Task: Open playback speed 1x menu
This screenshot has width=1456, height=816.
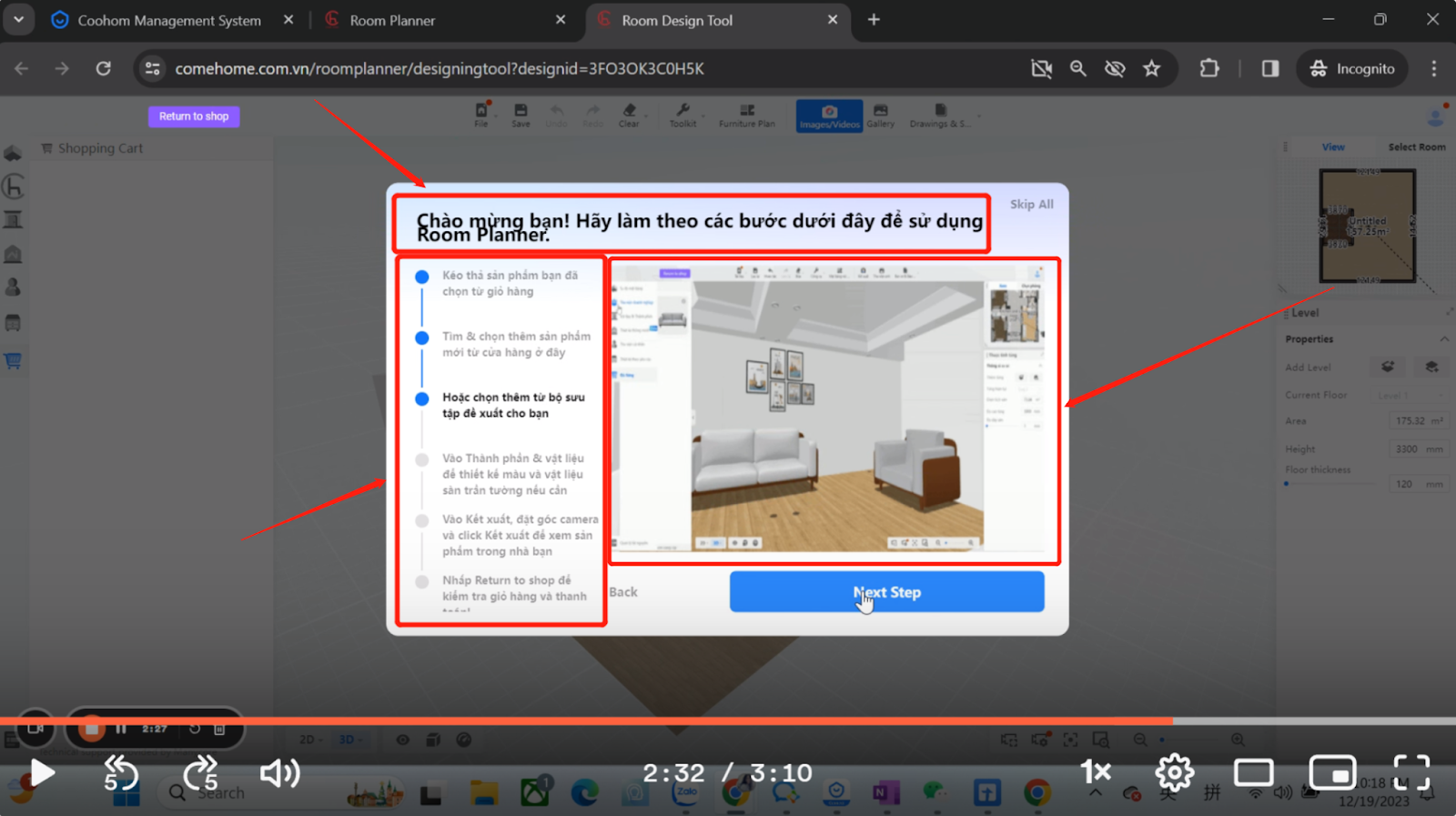Action: pyautogui.click(x=1096, y=772)
